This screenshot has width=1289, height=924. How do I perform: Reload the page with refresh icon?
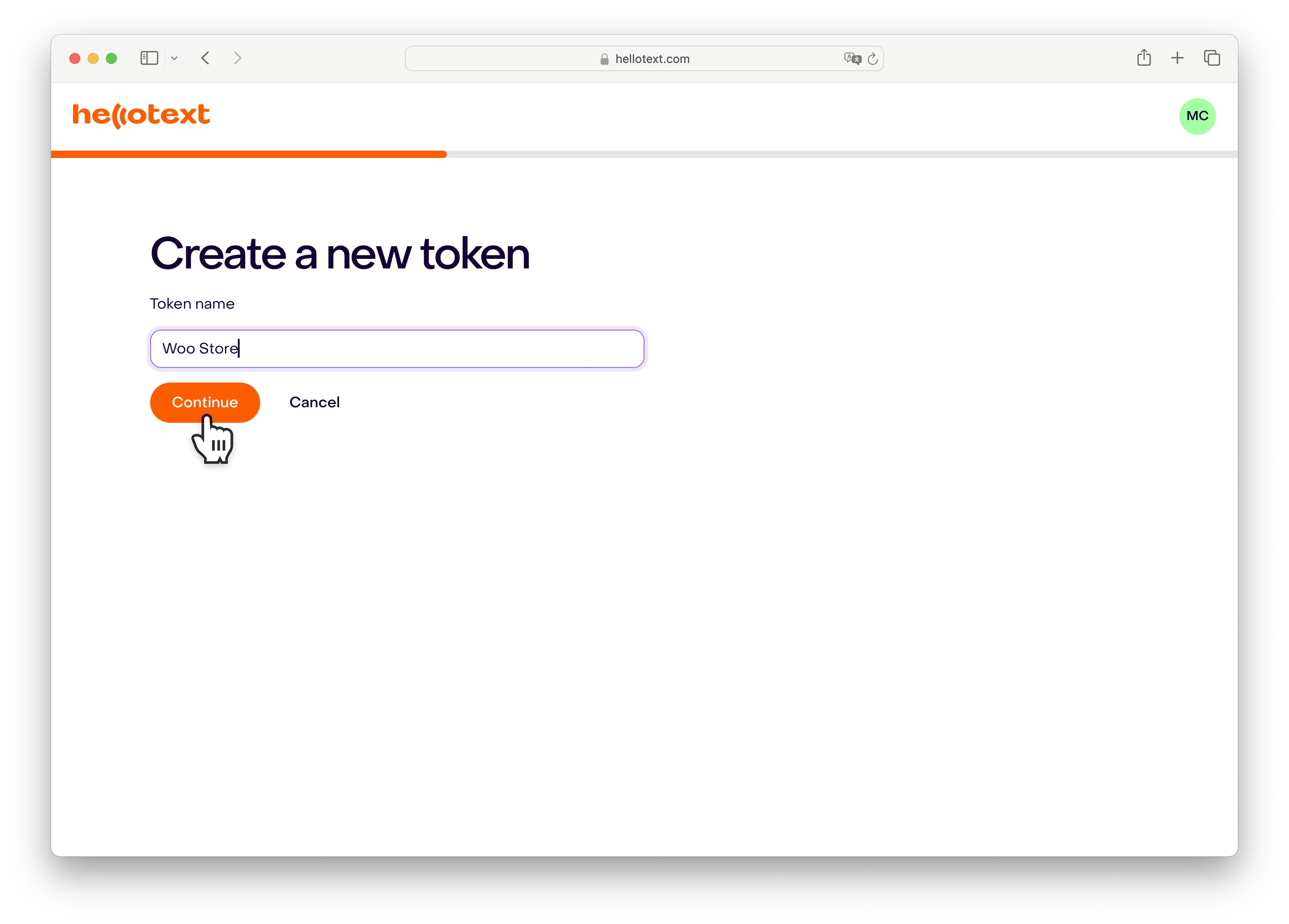tap(872, 58)
